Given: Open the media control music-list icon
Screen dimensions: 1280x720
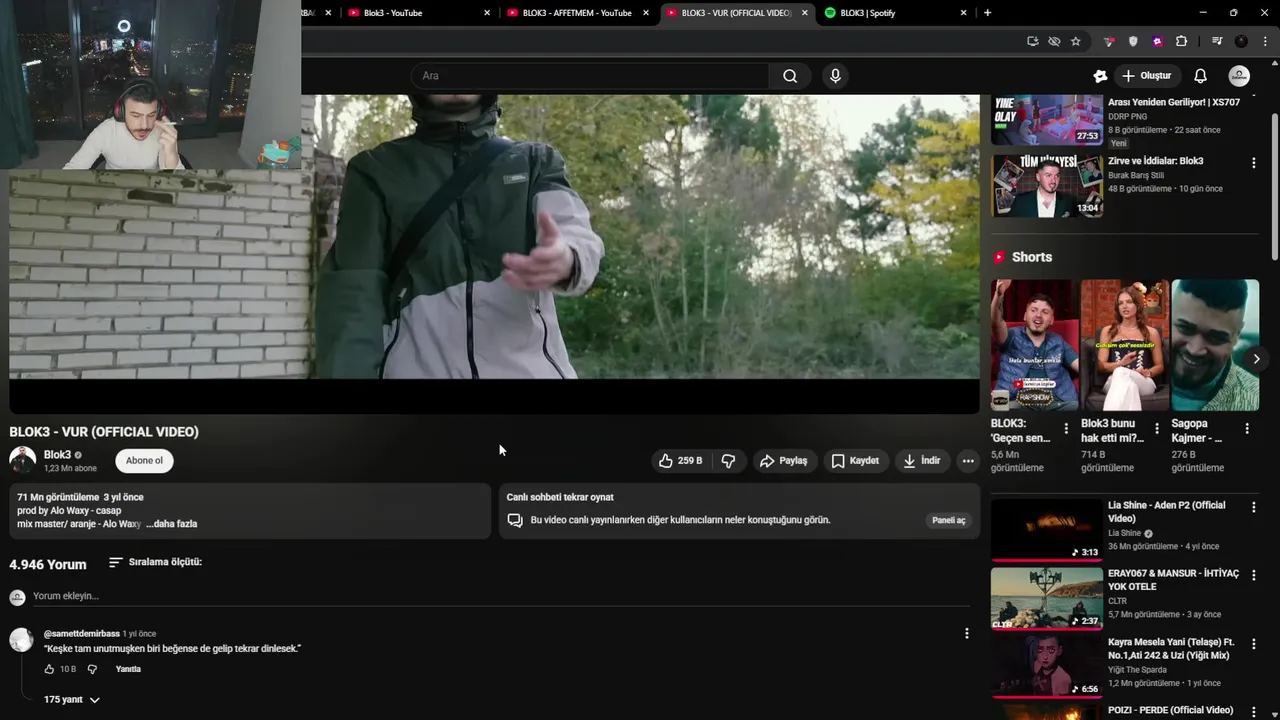Looking at the screenshot, I should click(1217, 41).
